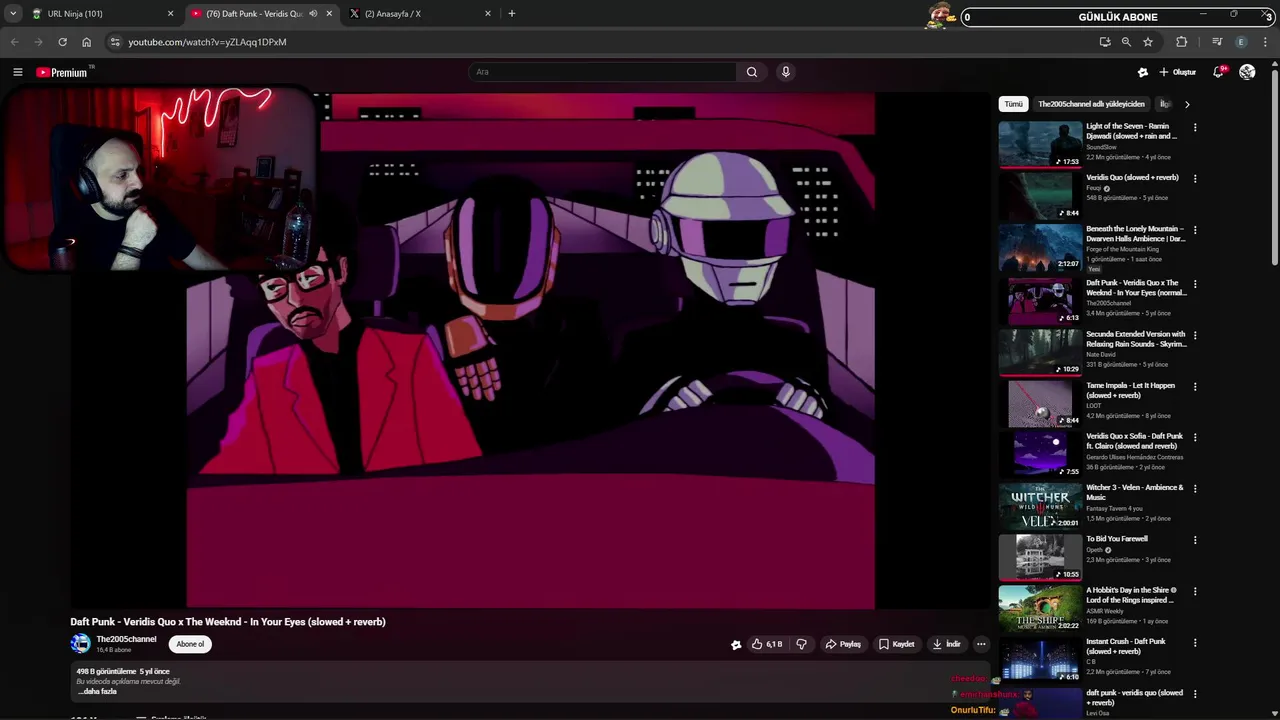The height and width of the screenshot is (720, 1280).
Task: Mute the Daft Punk tab audio icon
Action: coord(313,14)
